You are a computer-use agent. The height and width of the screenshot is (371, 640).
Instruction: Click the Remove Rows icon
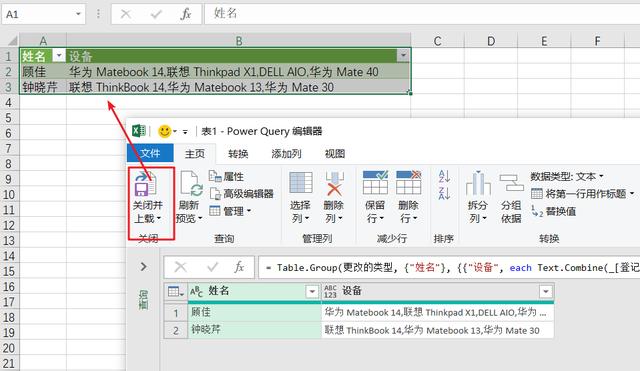(x=409, y=182)
